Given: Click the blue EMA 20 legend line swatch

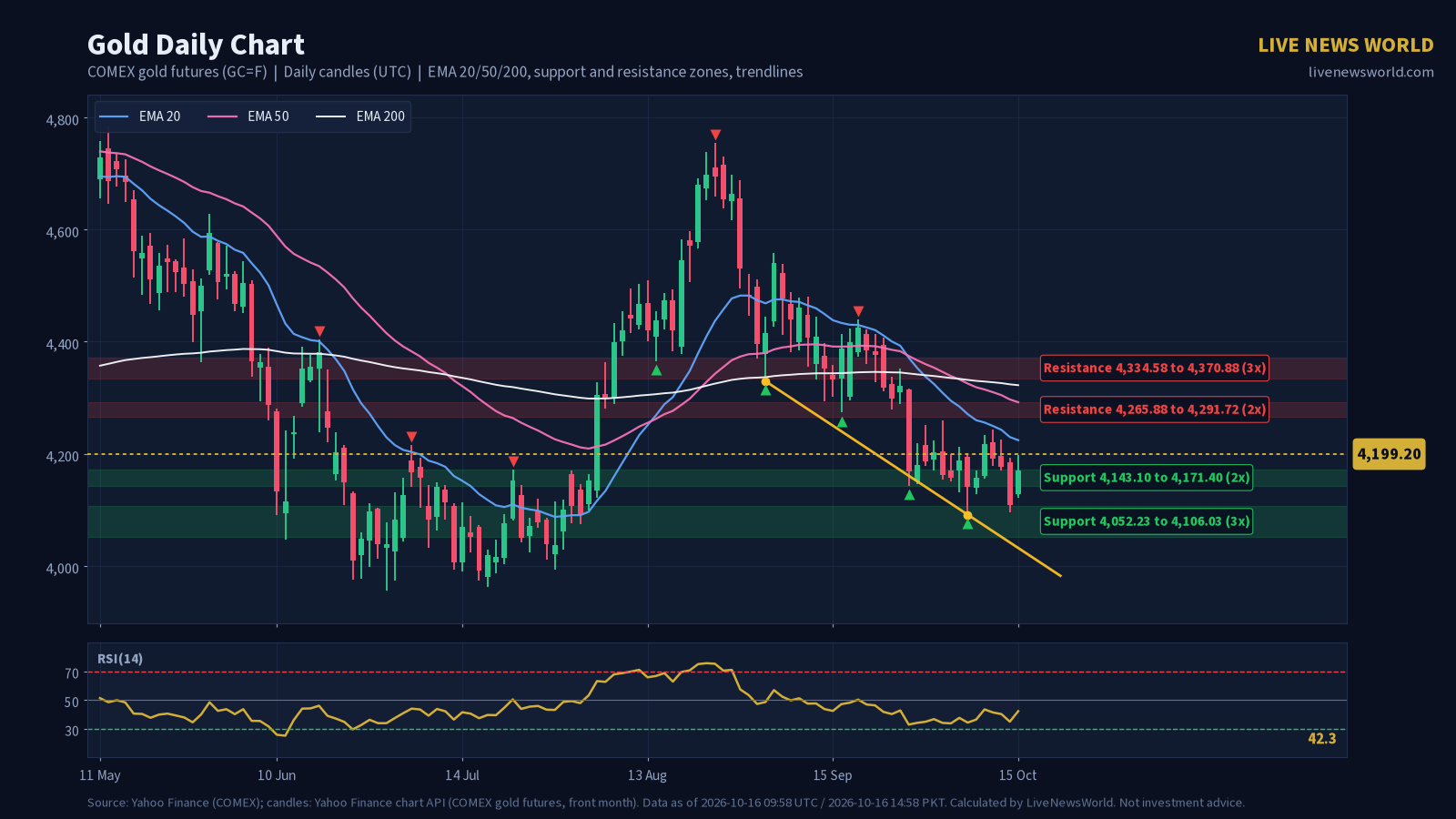Looking at the screenshot, I should click(114, 116).
